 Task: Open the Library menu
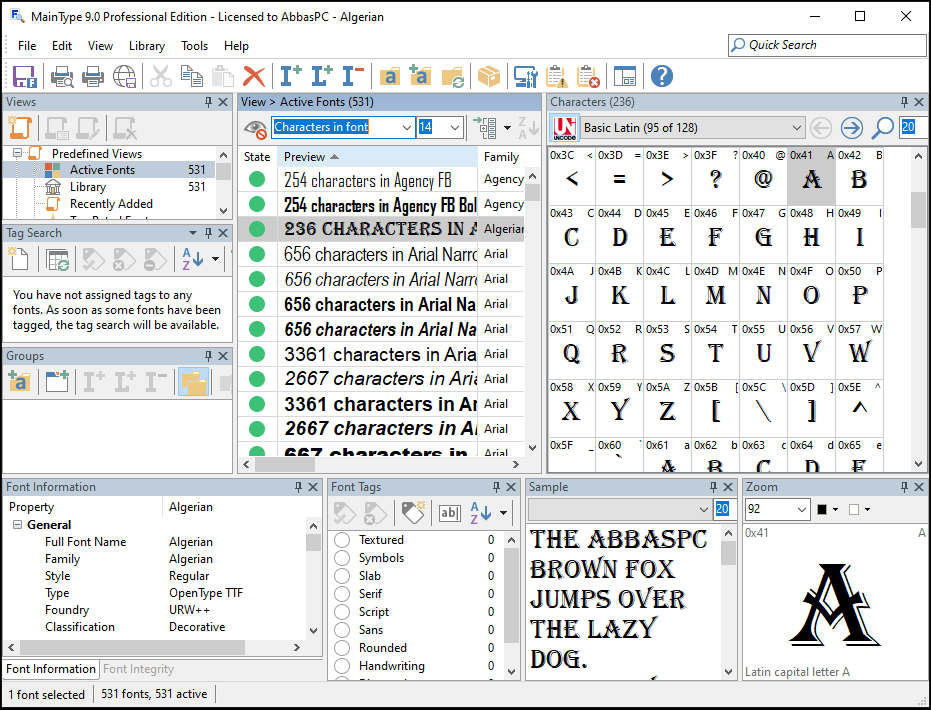coord(147,46)
